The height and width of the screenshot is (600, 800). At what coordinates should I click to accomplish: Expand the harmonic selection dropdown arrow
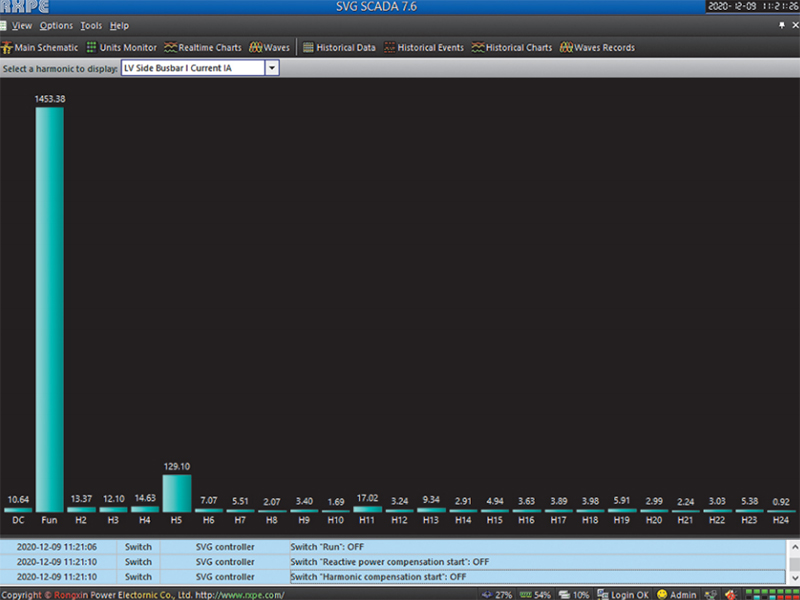click(x=272, y=68)
